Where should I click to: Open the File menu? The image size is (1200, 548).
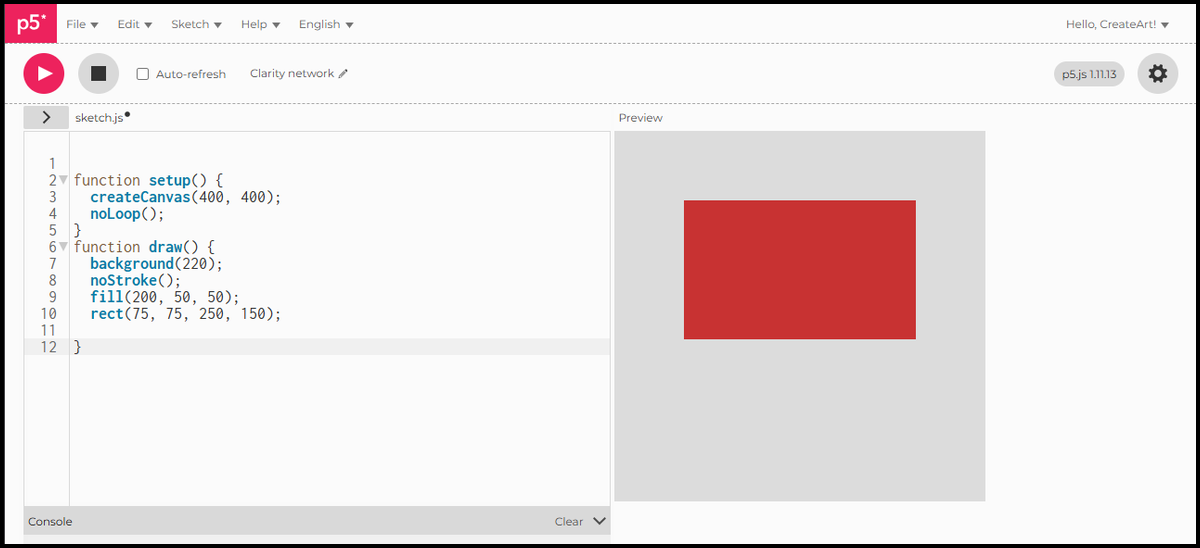[x=82, y=24]
